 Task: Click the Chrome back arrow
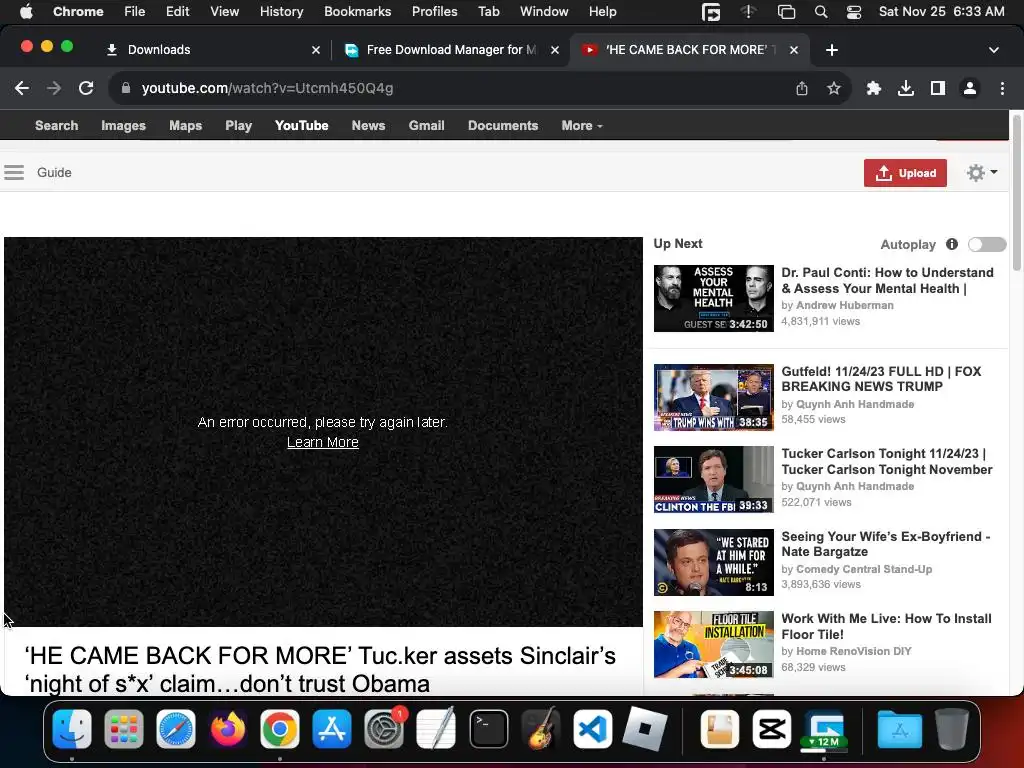click(22, 88)
